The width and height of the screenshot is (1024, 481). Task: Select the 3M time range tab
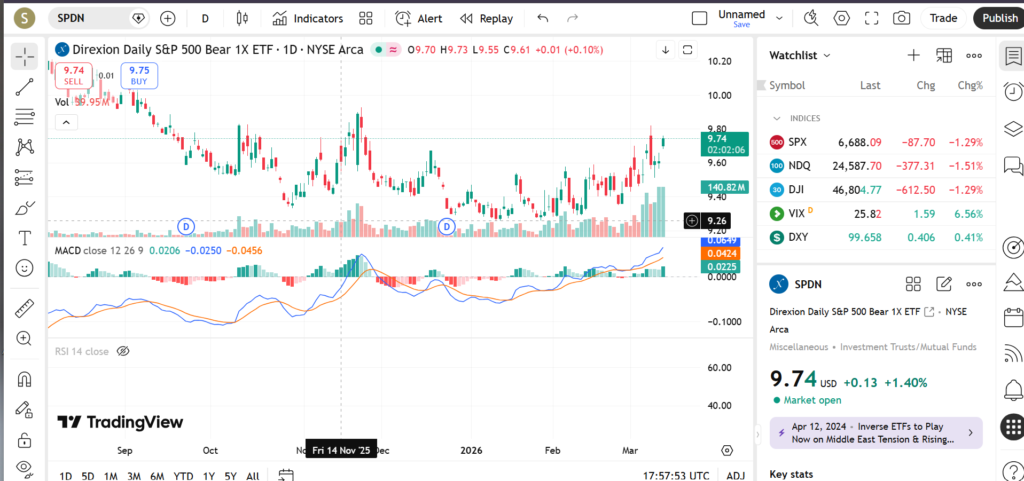[x=134, y=476]
